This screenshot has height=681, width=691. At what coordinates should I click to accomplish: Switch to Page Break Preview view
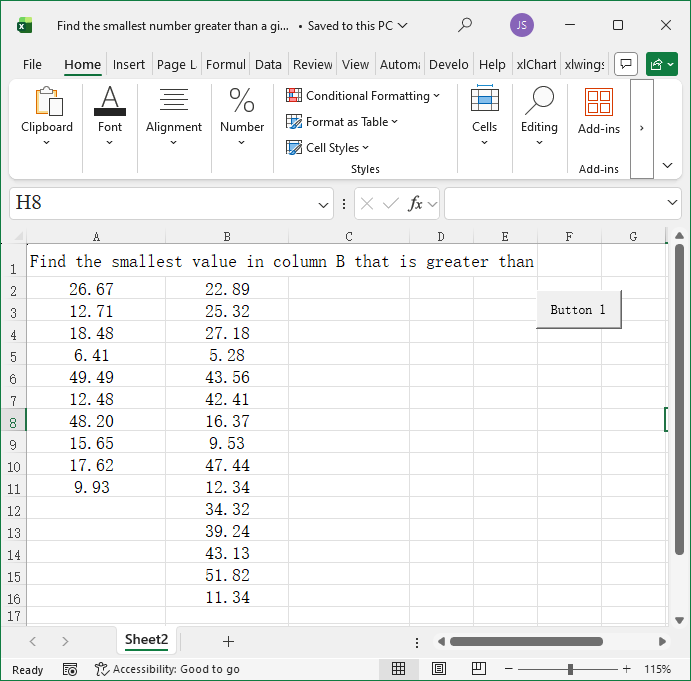(479, 669)
